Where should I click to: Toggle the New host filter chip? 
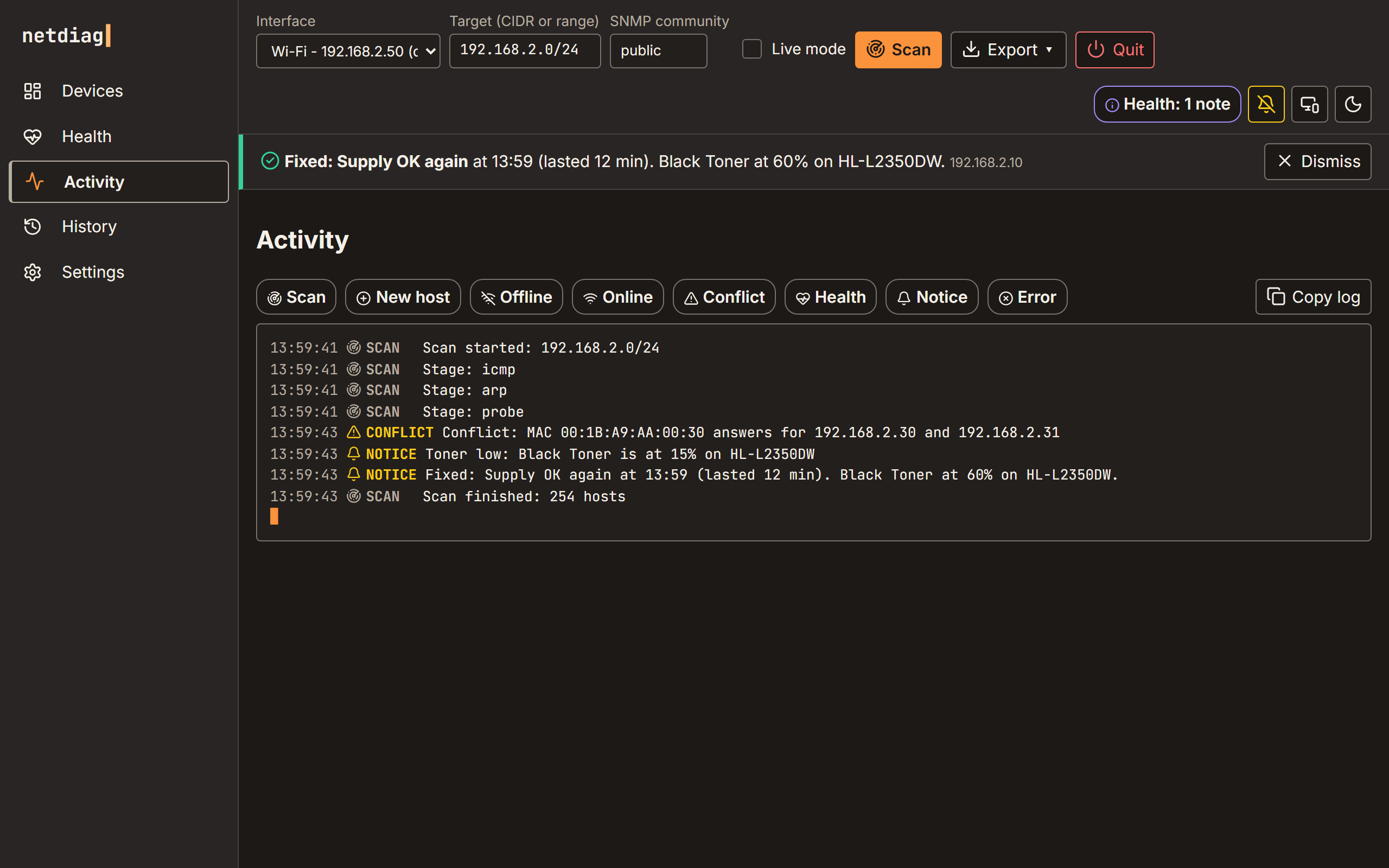(x=403, y=297)
